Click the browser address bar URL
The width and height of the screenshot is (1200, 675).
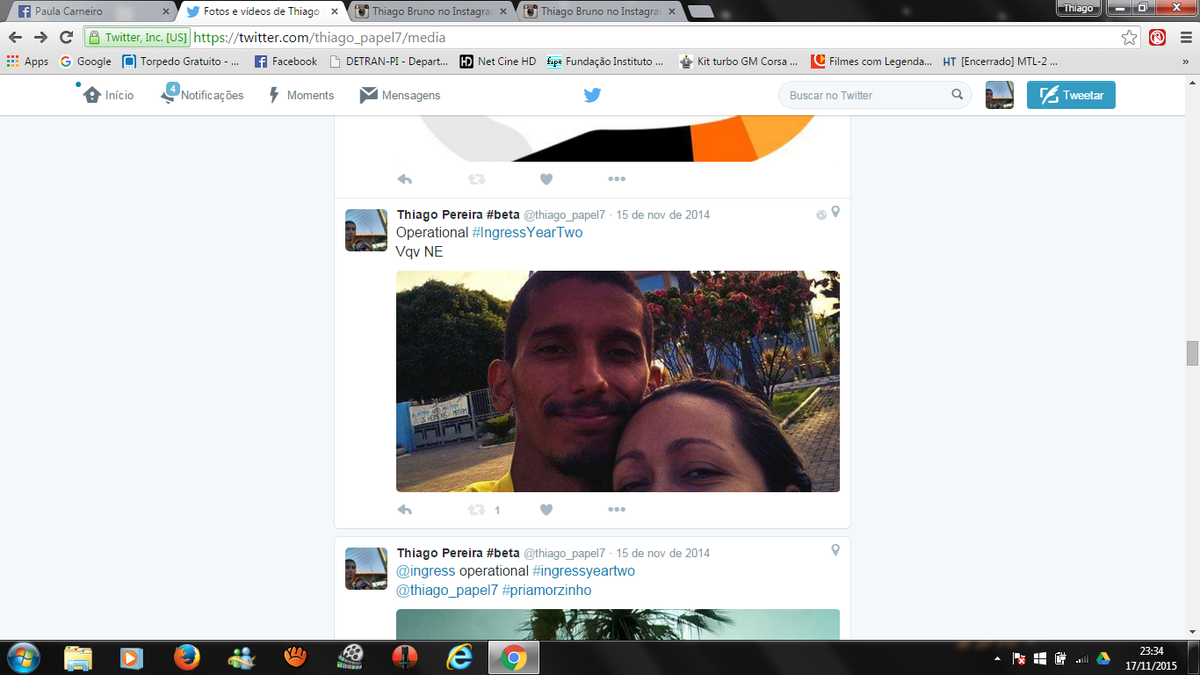point(319,37)
